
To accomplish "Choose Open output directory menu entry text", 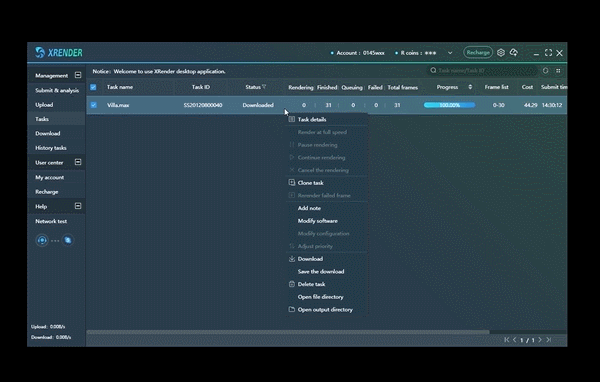I will tap(325, 310).
